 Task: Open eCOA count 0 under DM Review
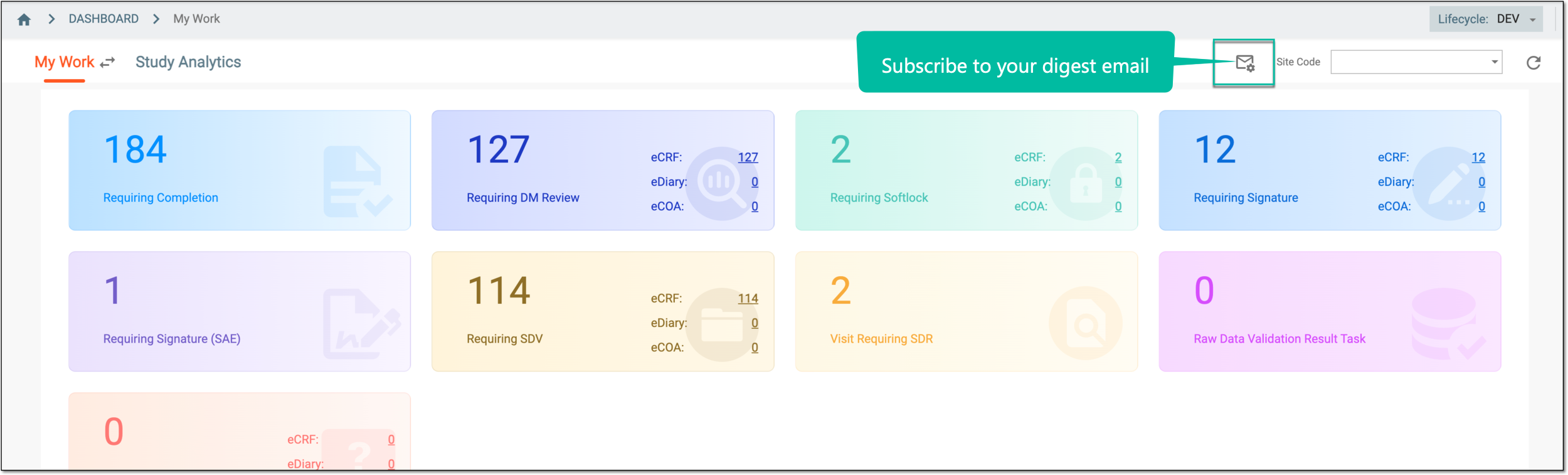click(x=755, y=206)
